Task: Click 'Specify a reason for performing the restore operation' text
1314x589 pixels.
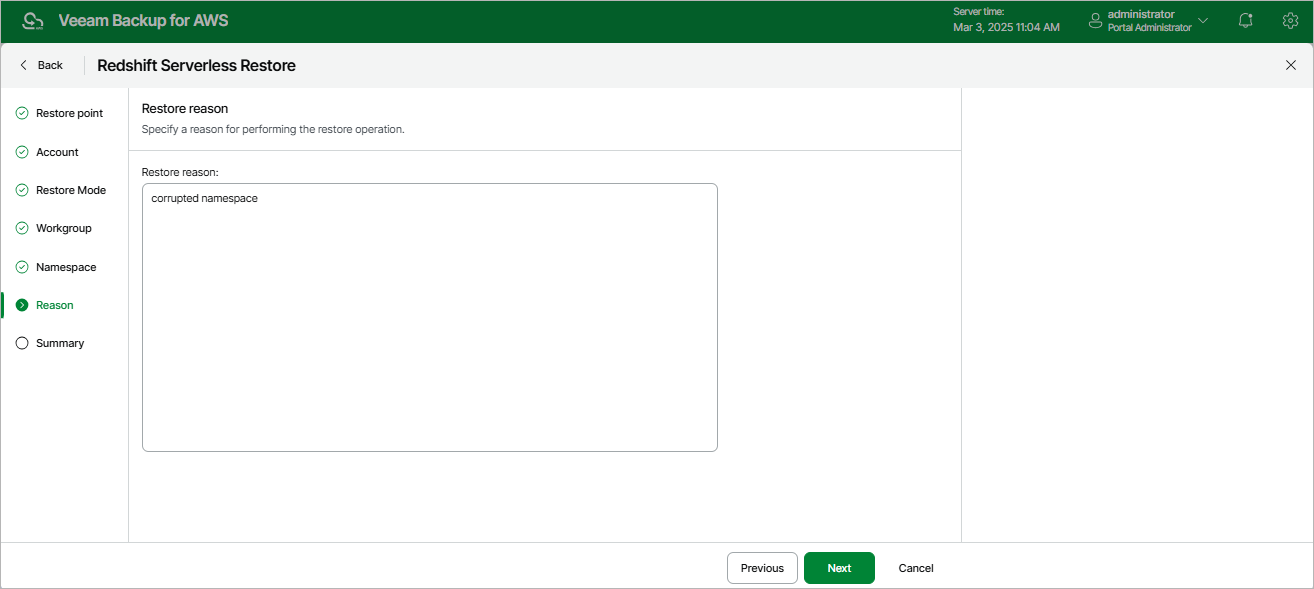Action: [273, 129]
